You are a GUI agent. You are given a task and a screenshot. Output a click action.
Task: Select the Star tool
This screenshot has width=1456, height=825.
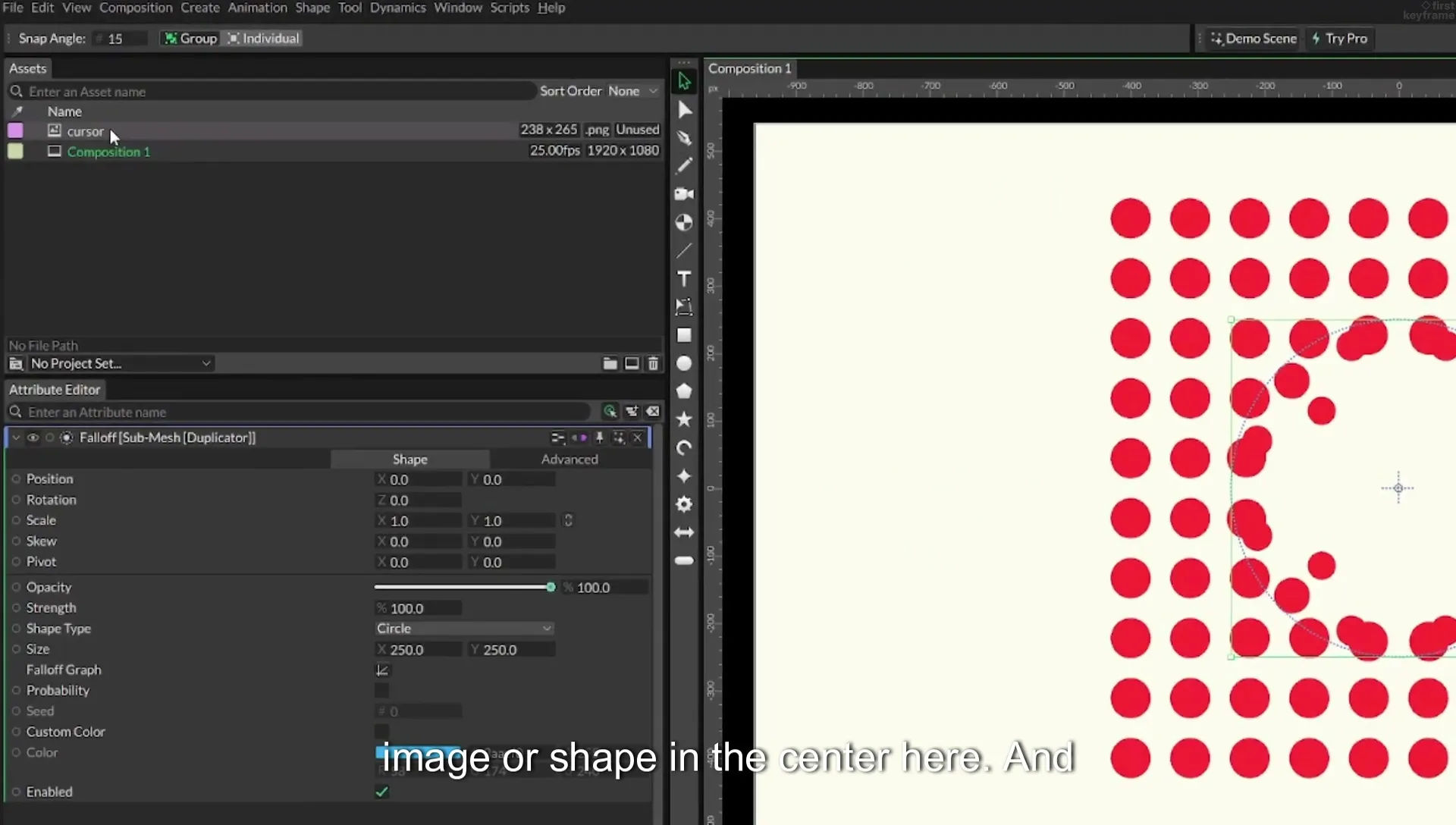click(684, 419)
